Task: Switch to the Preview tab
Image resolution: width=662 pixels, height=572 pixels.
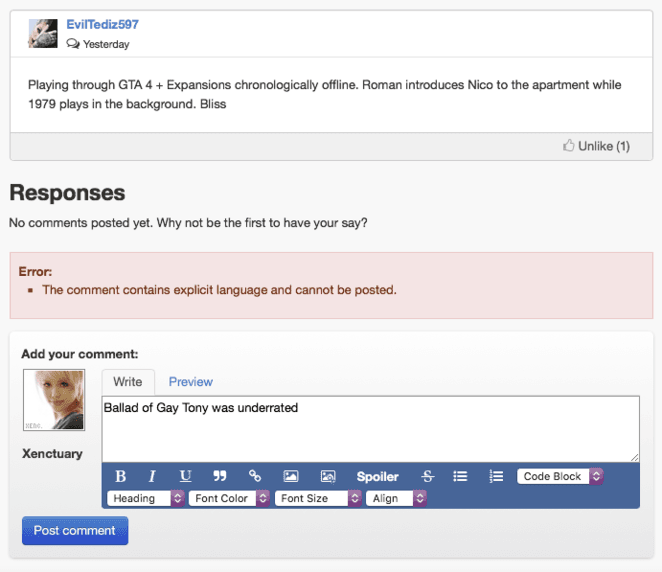Action: tap(190, 382)
